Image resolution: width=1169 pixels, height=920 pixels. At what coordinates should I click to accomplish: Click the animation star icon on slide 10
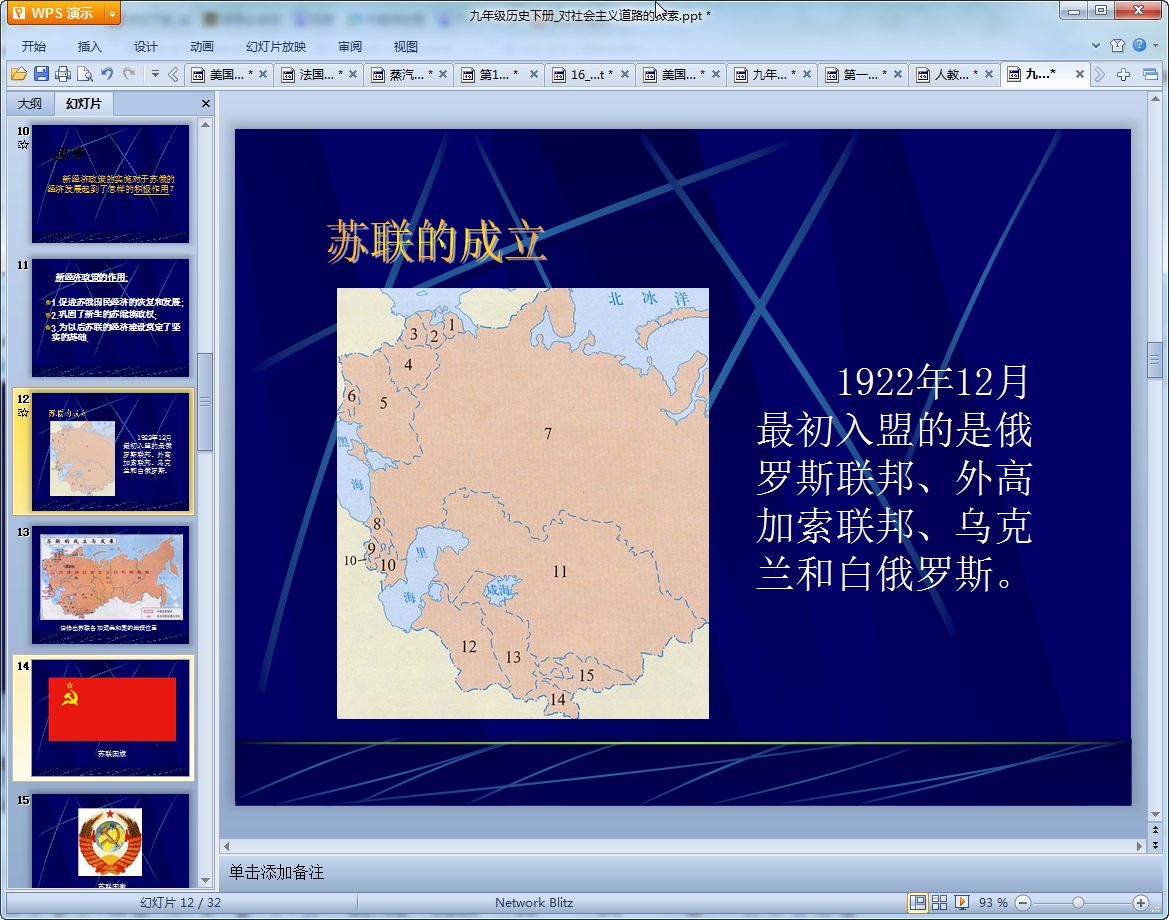(23, 145)
